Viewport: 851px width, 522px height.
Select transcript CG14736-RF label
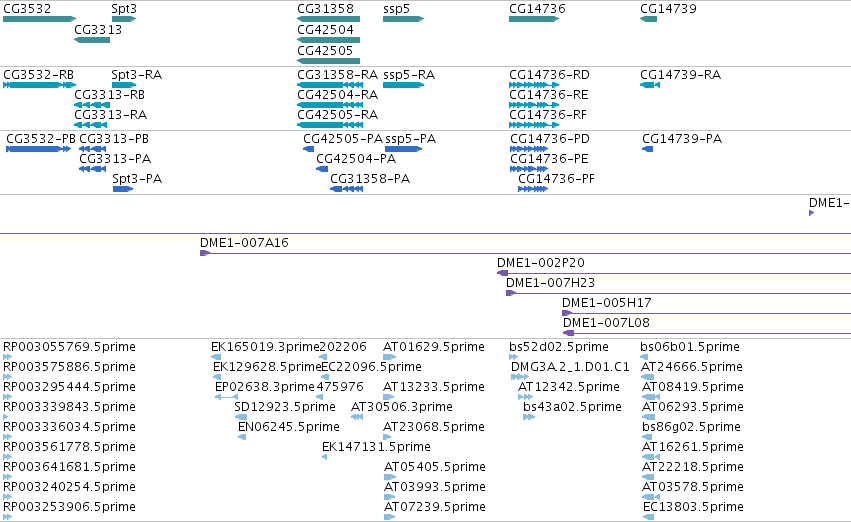(x=548, y=115)
